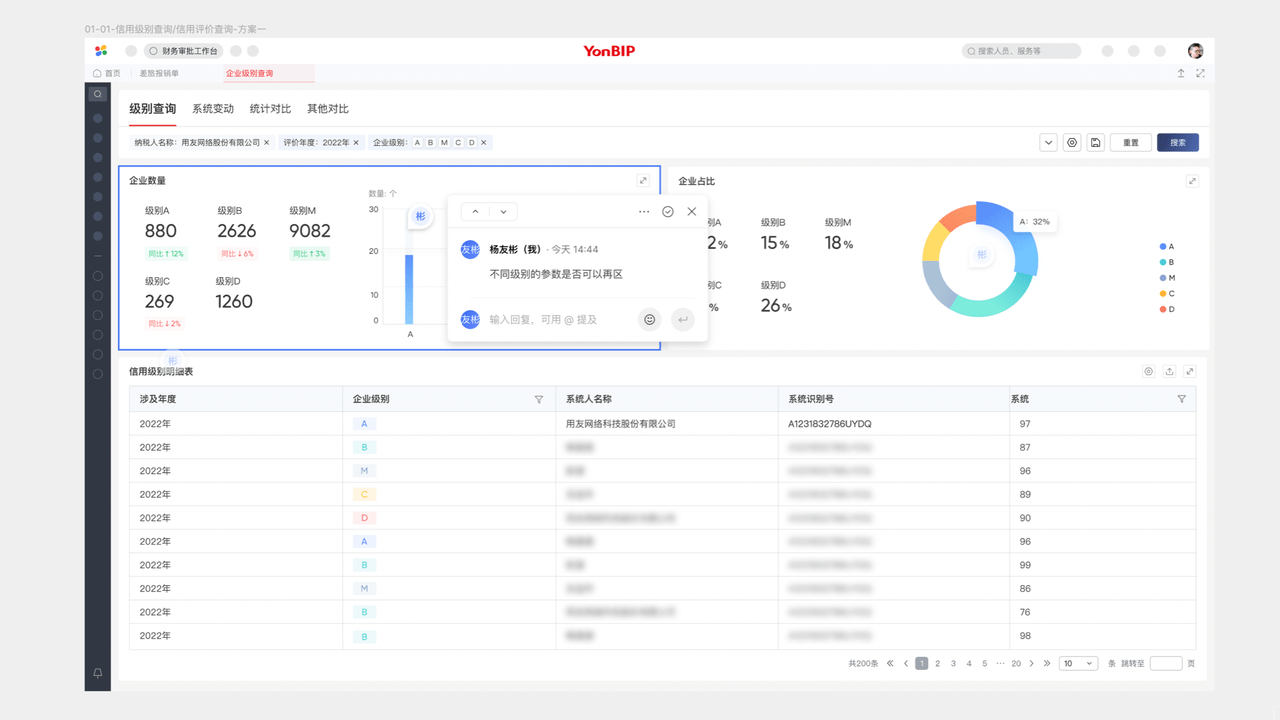Toggle level A in the 企业级别 filter
Viewport: 1280px width, 720px height.
[x=417, y=143]
